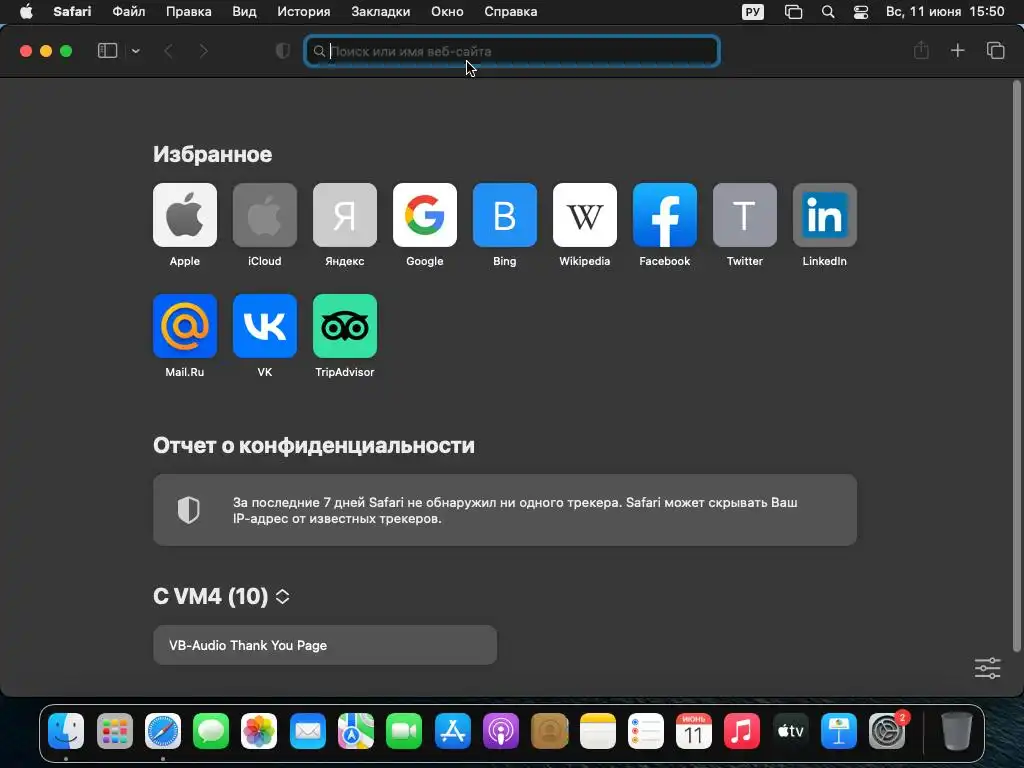The width and height of the screenshot is (1024, 768).
Task: Open Photos from the Dock
Action: [x=259, y=731]
